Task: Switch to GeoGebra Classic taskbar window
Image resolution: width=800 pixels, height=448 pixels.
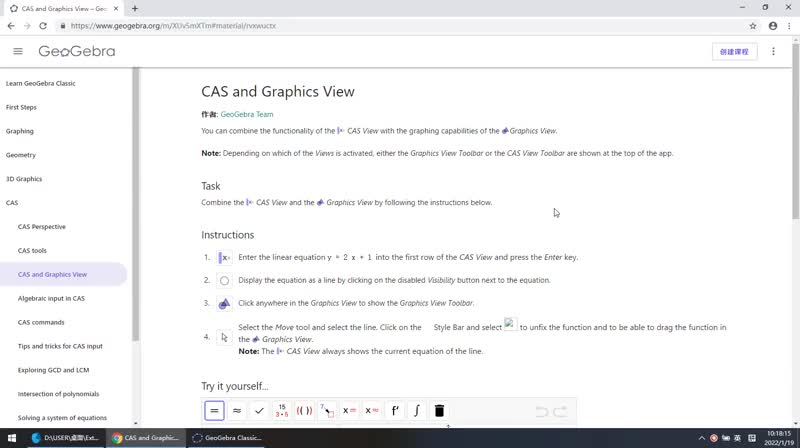Action: [228, 438]
